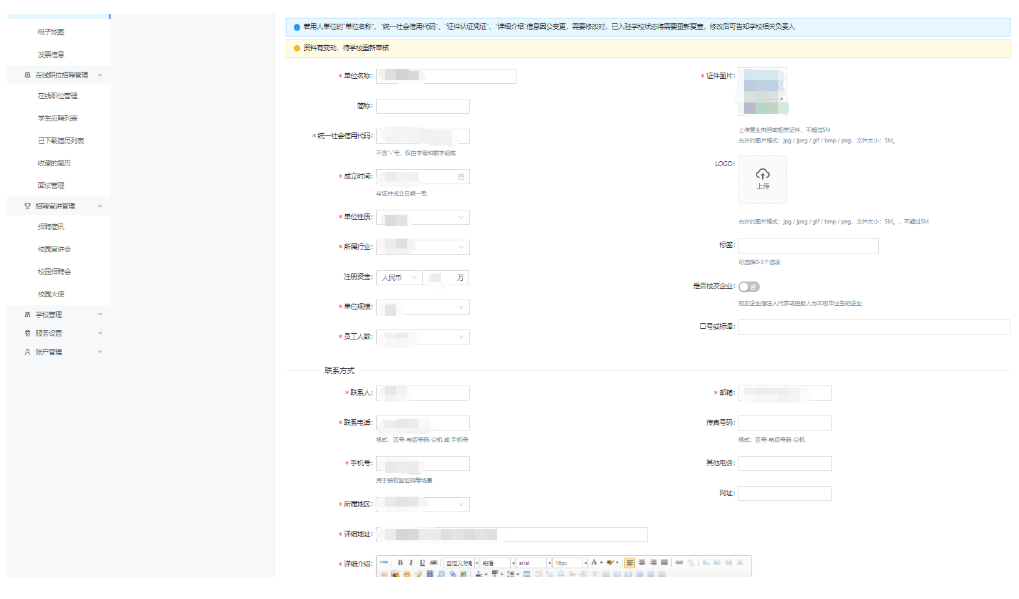This screenshot has width=1019, height=599.
Task: Click the trophy icon beside 招聘宣讲管理
Action: coord(27,206)
